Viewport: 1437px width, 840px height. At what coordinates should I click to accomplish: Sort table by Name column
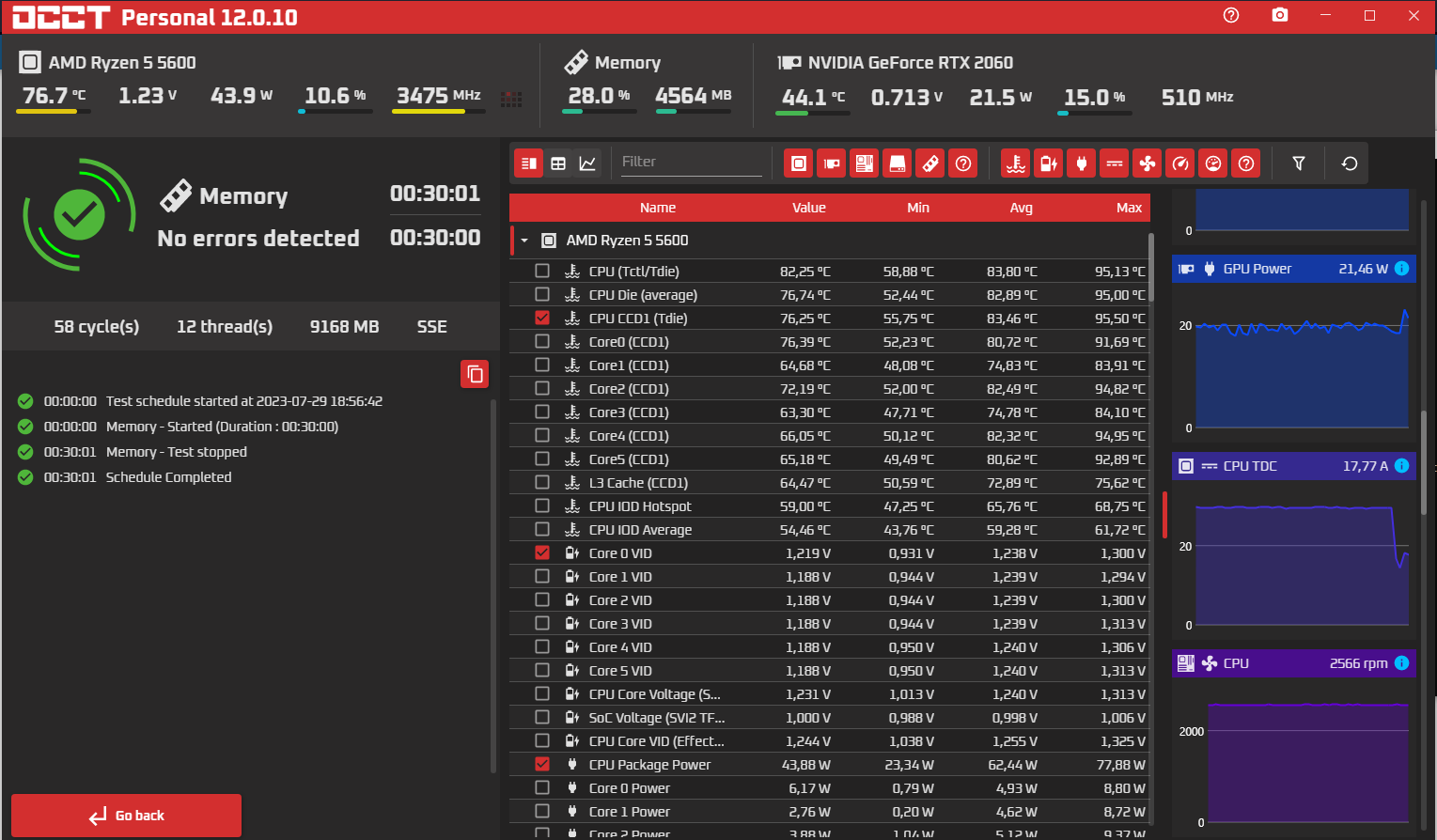658,208
